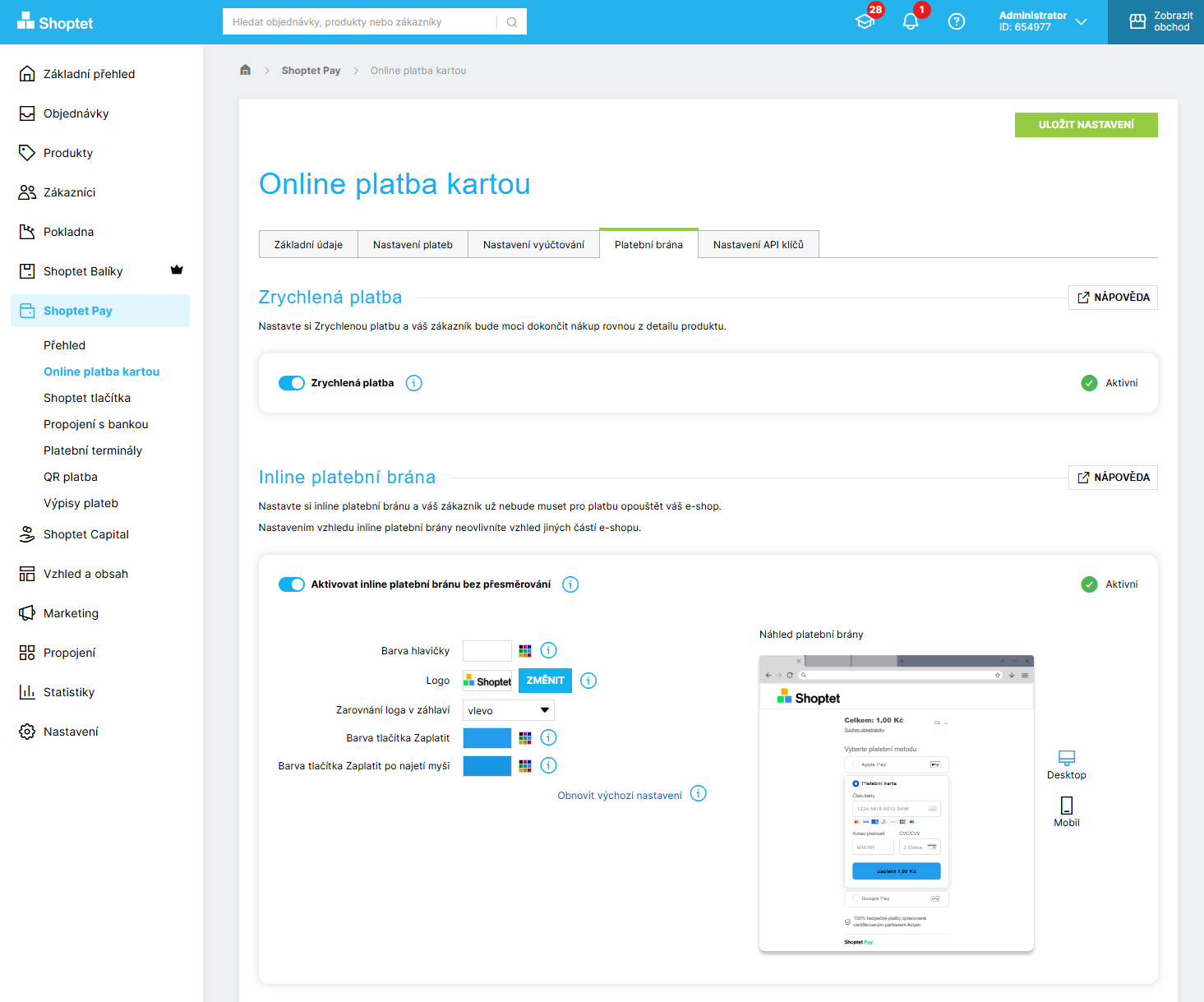Click ULOŽIT NASTAVENÍ button
1204x1002 pixels.
(1086, 125)
